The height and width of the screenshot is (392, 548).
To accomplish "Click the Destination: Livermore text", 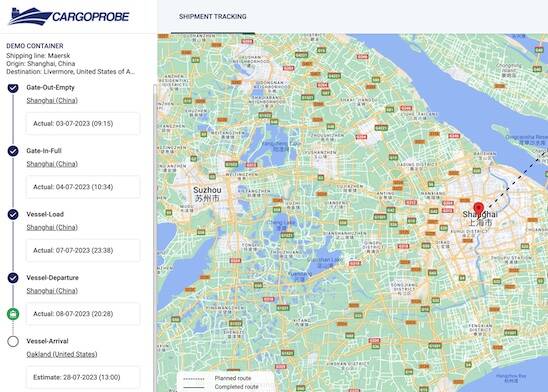I will pos(70,72).
